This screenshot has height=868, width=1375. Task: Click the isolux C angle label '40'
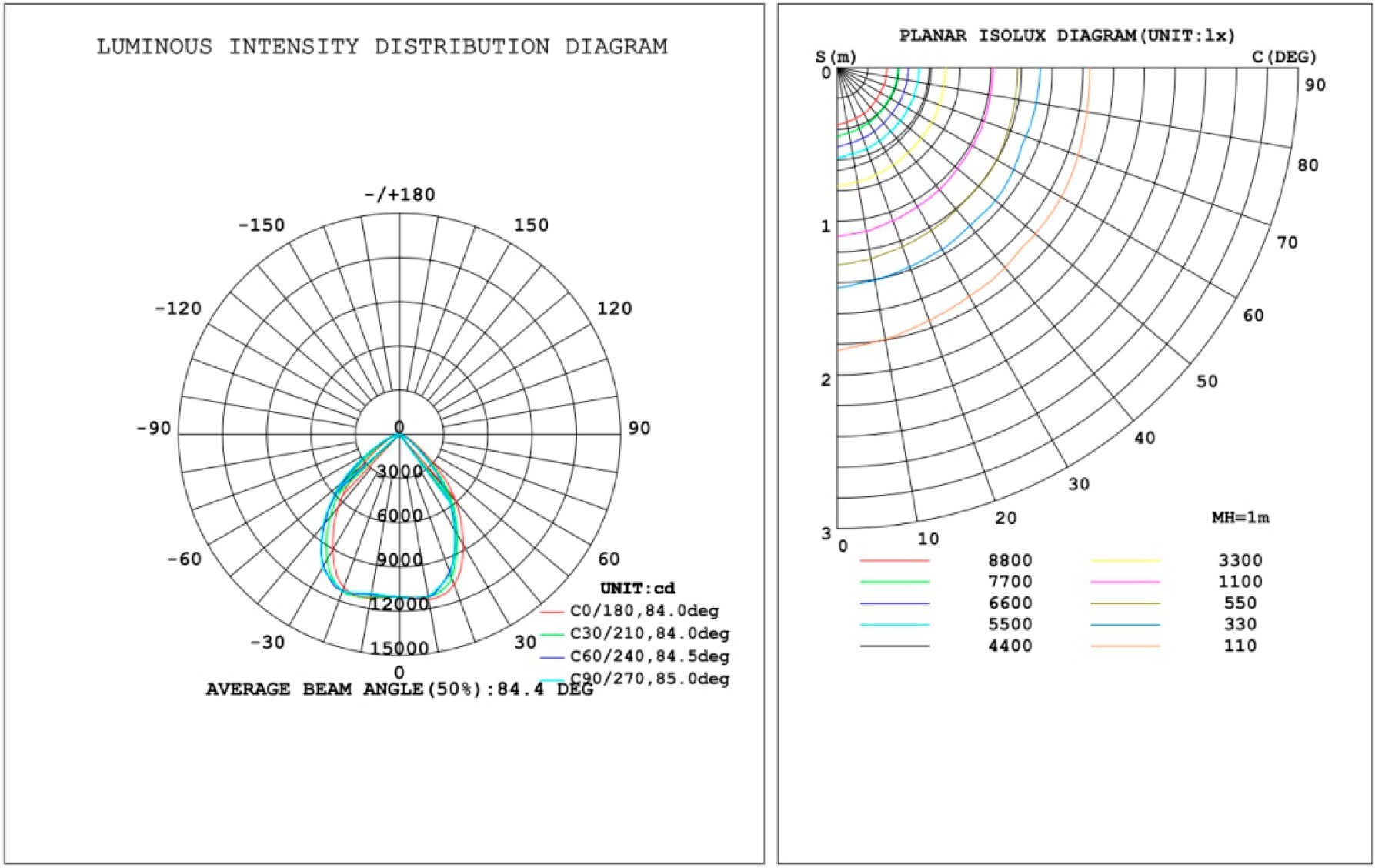(x=1144, y=438)
